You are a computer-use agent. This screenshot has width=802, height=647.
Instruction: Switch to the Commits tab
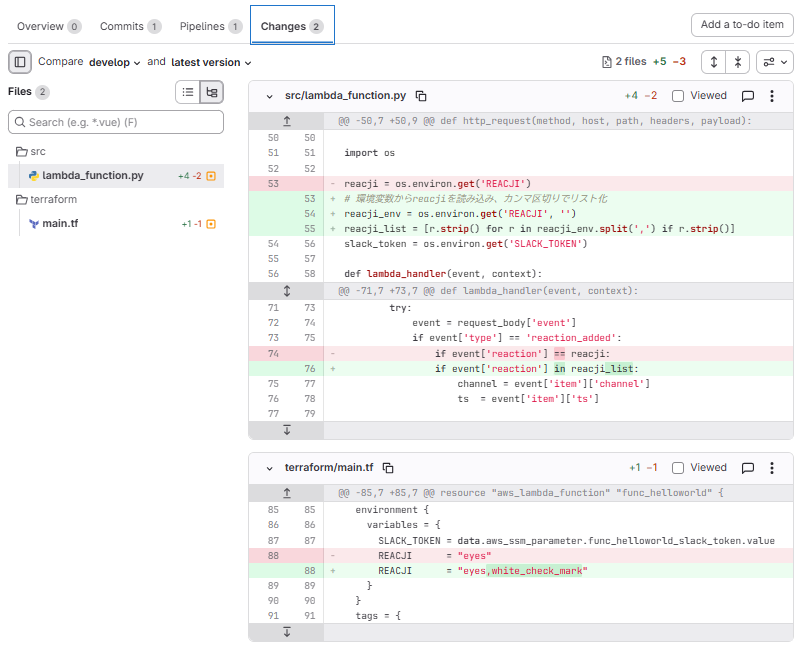pos(130,26)
